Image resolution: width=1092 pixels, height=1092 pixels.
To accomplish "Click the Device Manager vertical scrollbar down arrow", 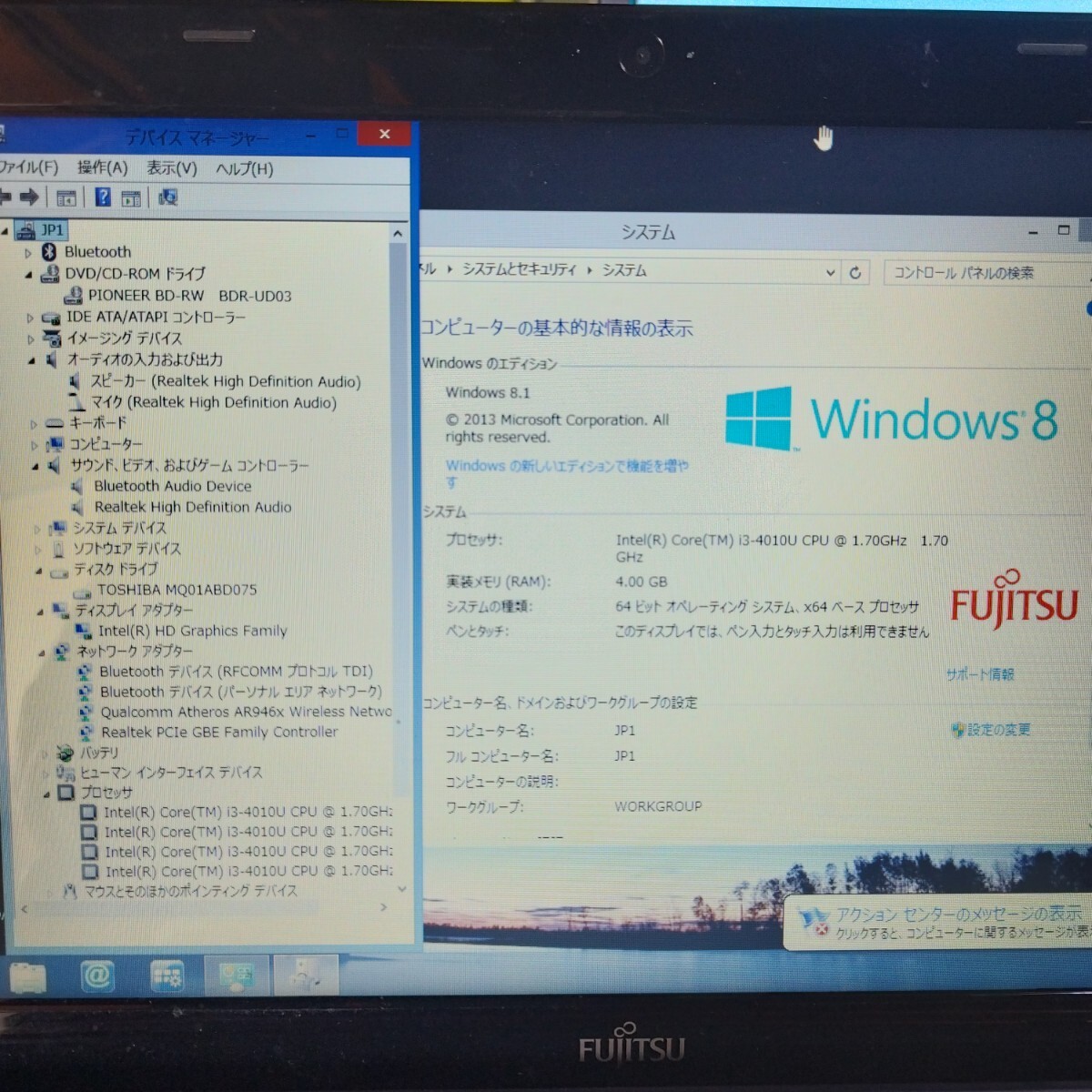I will [x=402, y=889].
